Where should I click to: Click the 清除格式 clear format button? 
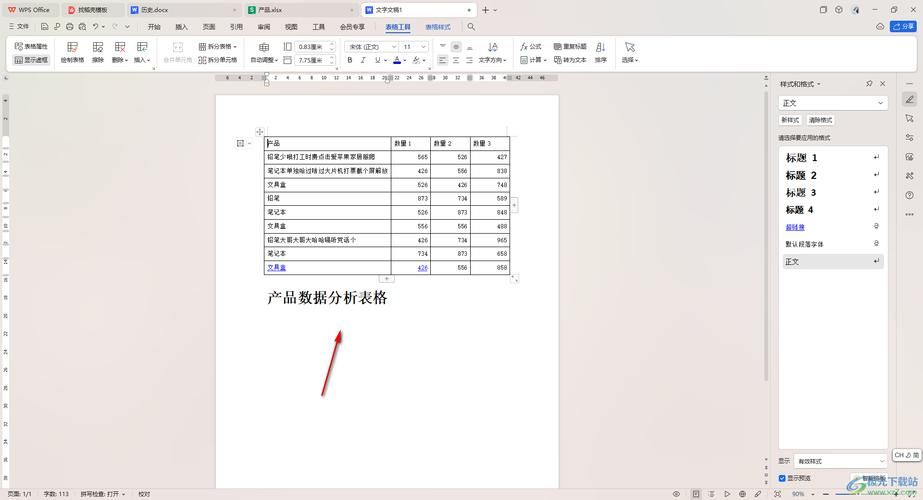[820, 120]
